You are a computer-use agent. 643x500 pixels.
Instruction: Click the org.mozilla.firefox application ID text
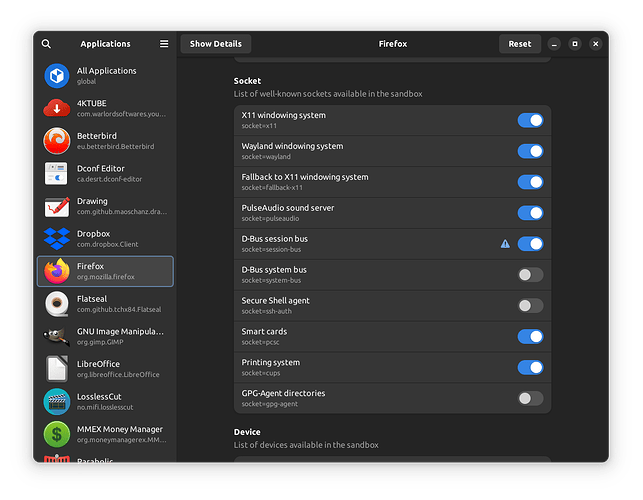[106, 277]
